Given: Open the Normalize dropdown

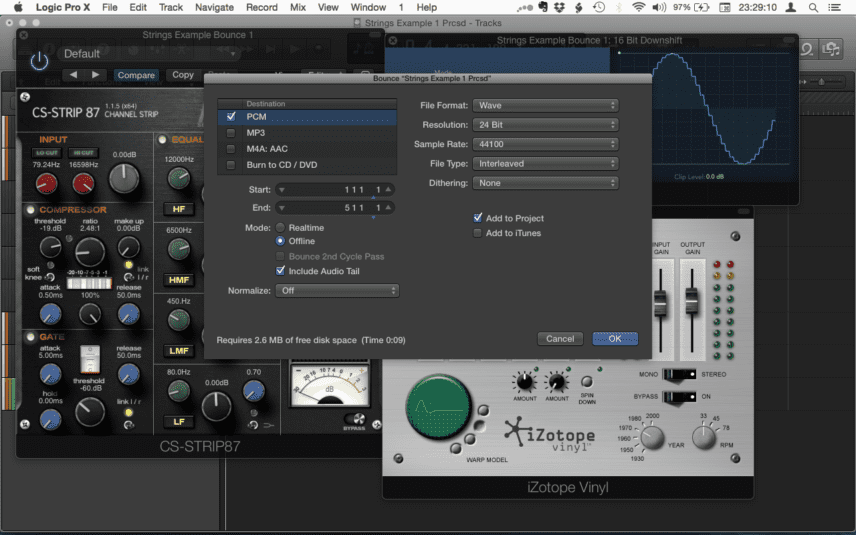Looking at the screenshot, I should pyautogui.click(x=337, y=290).
